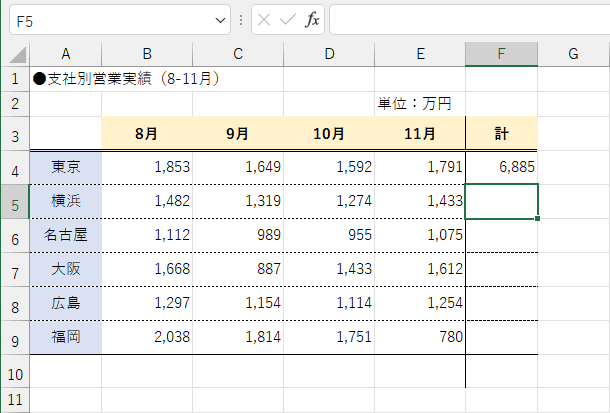The image size is (610, 413).
Task: Click the cell with value 1,592
Action: [329, 168]
